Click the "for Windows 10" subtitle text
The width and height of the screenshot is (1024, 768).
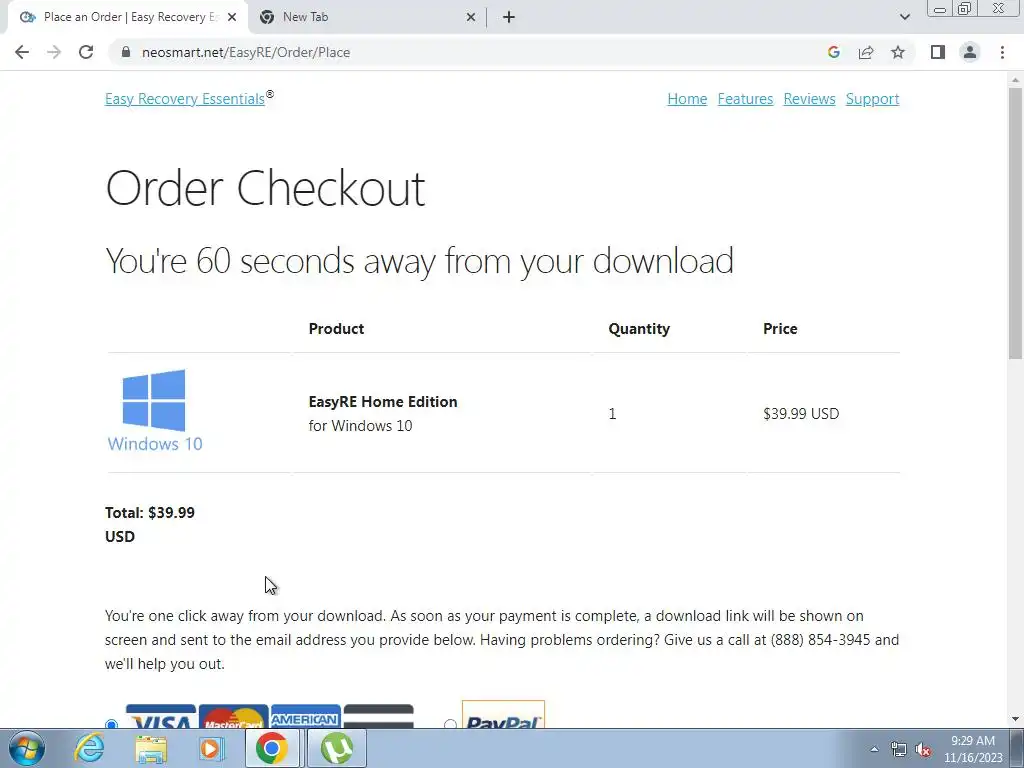360,426
